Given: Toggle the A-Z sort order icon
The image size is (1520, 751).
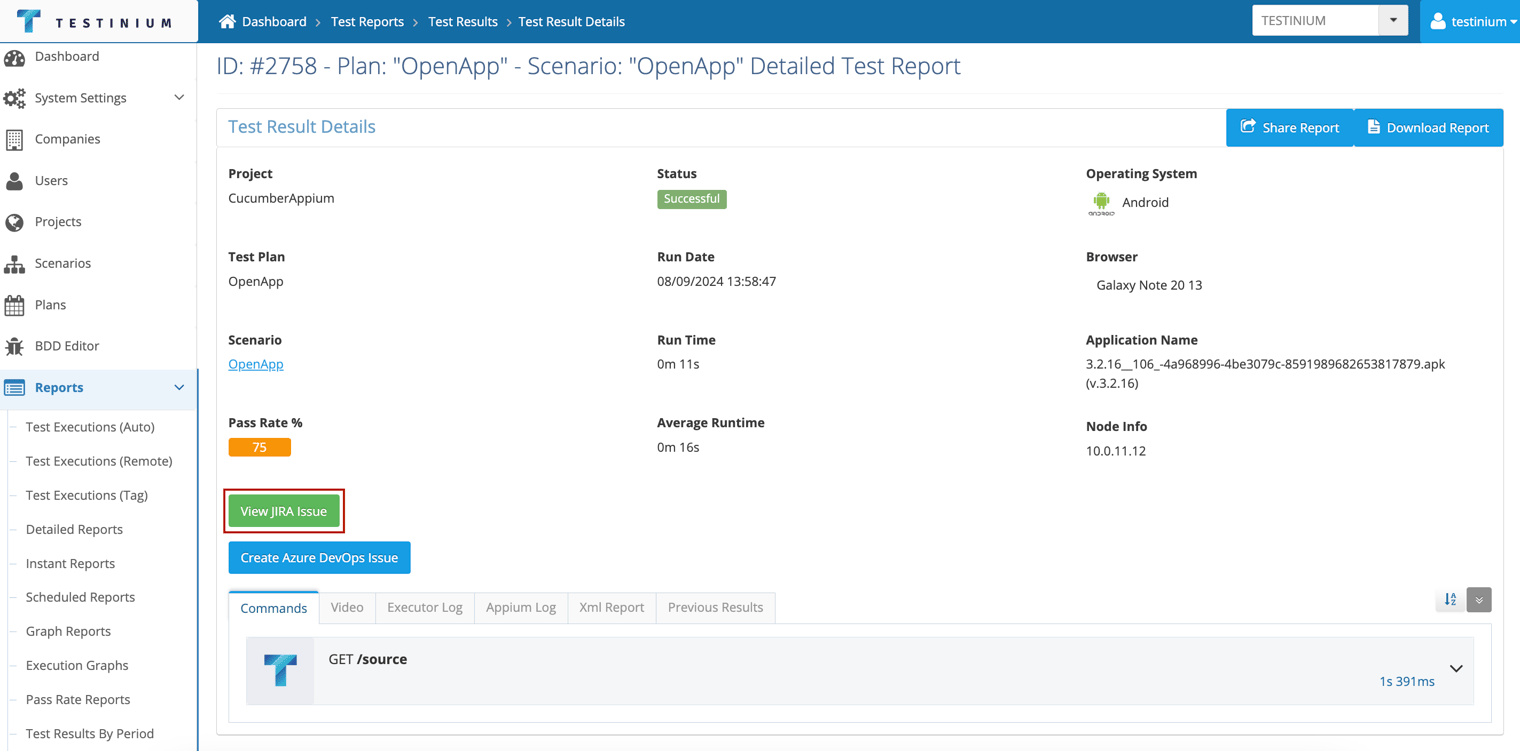Looking at the screenshot, I should pos(1450,599).
